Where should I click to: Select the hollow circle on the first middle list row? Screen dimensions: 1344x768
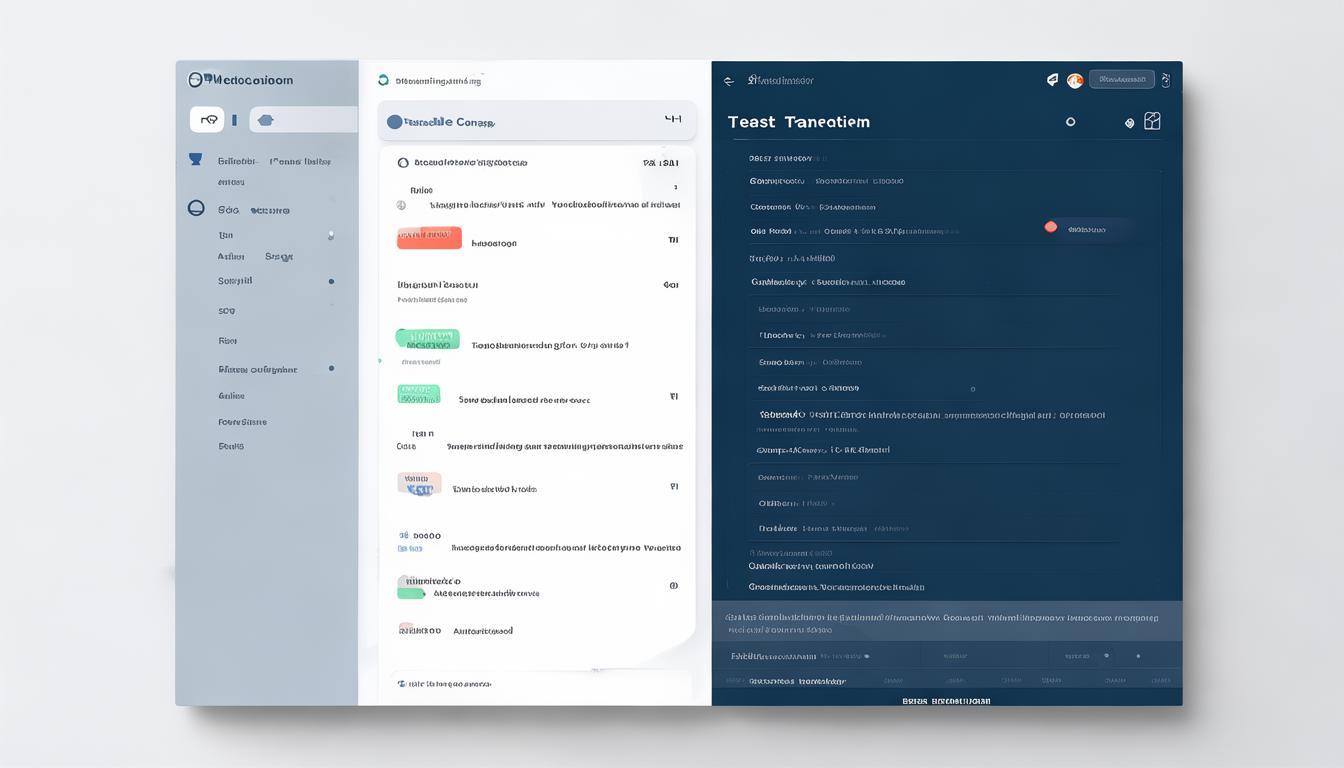point(403,162)
